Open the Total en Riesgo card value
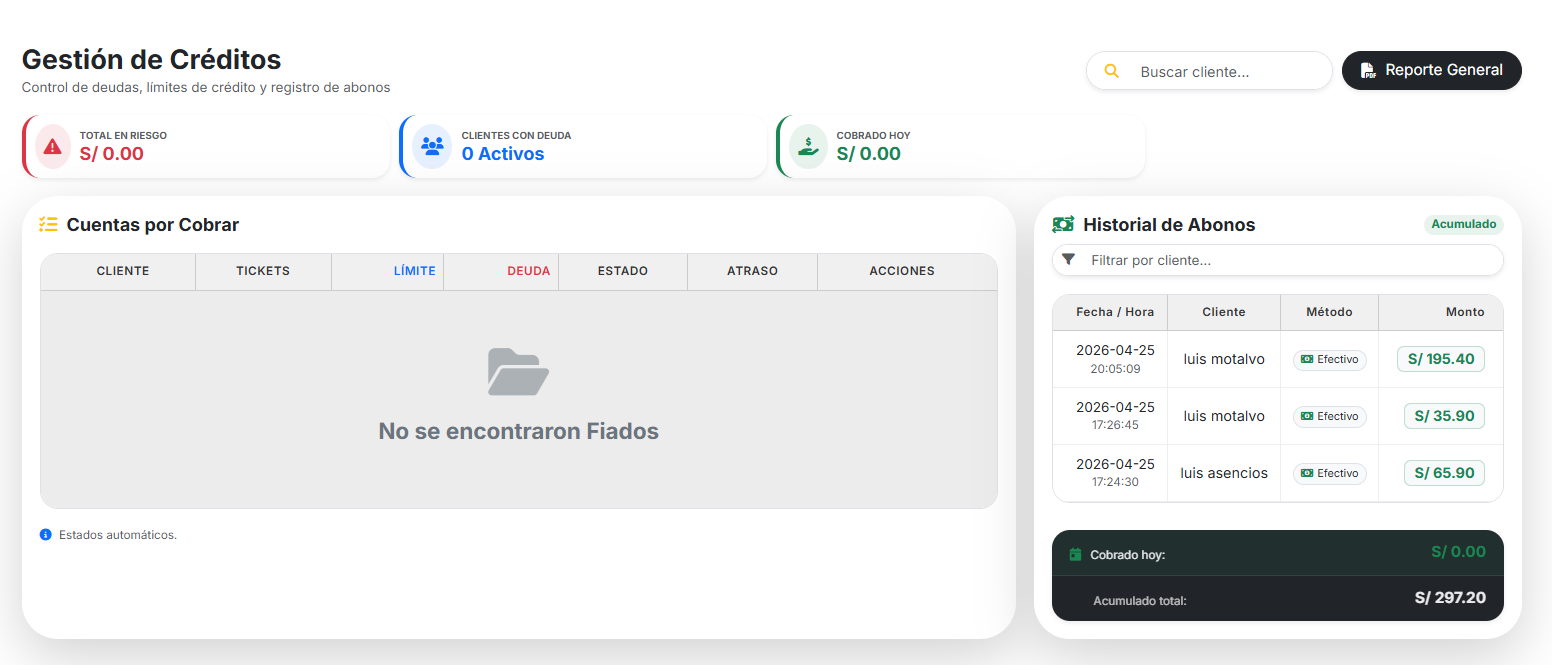The width and height of the screenshot is (1552, 665). pos(112,154)
